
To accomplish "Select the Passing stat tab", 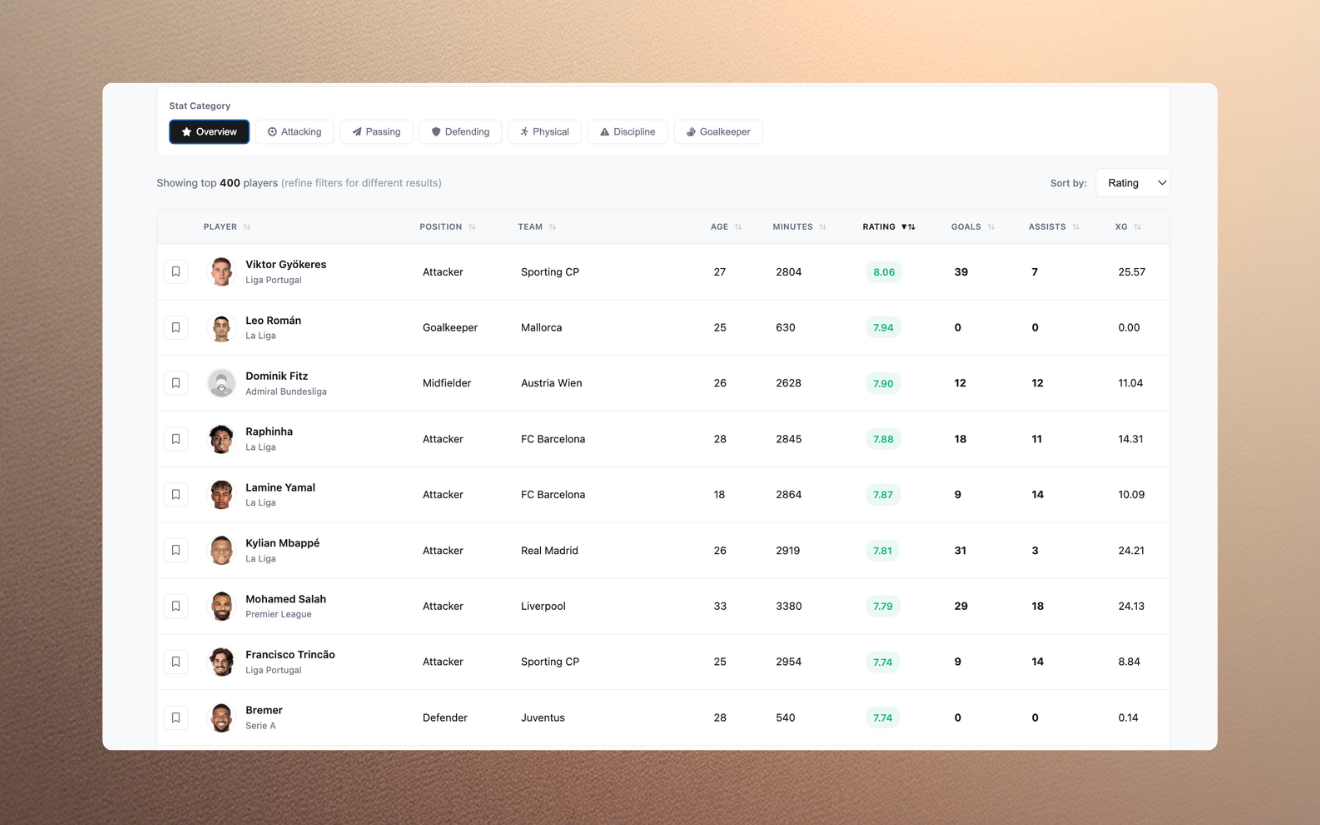I will tap(376, 132).
